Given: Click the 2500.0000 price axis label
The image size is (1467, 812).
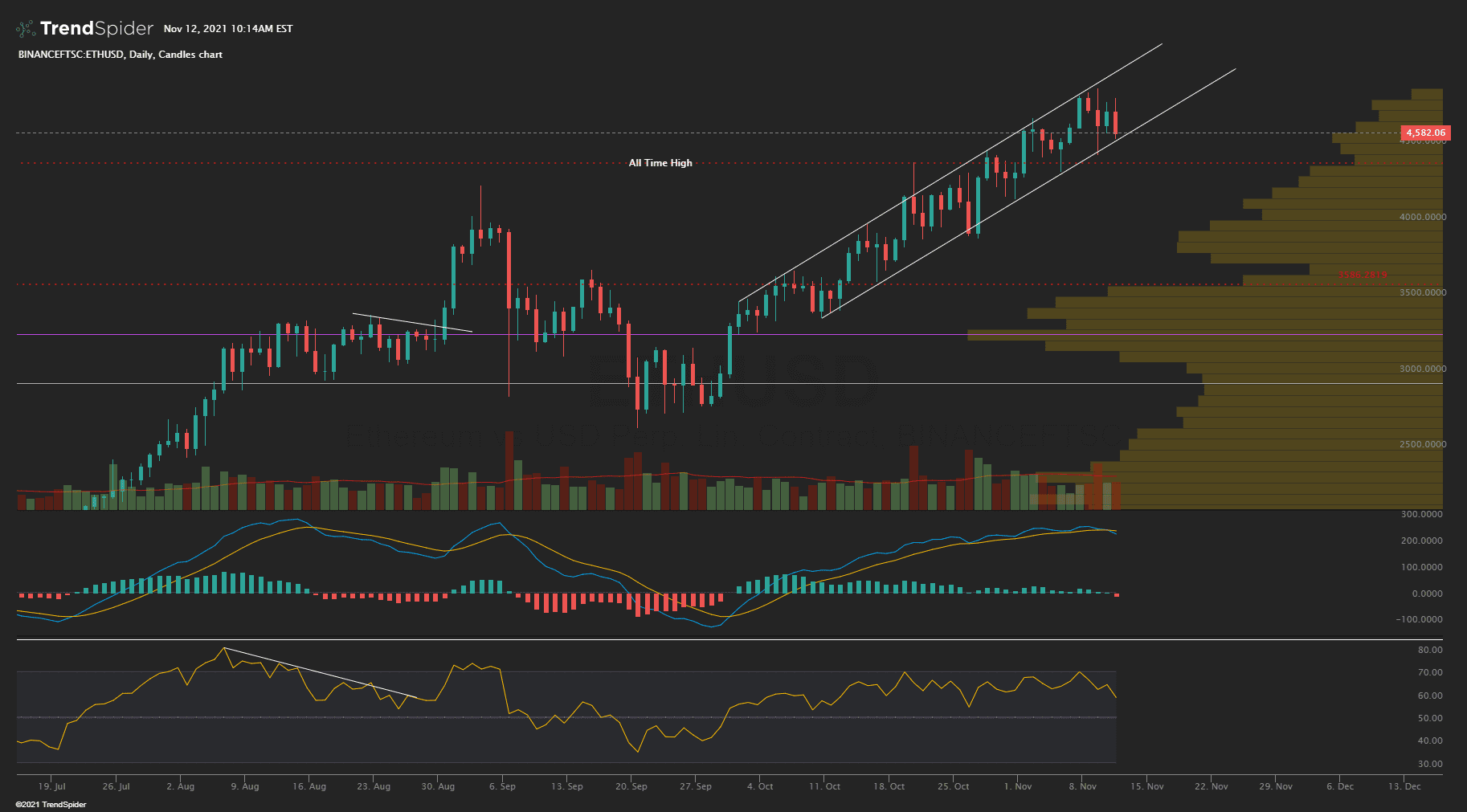Looking at the screenshot, I should coord(1422,444).
